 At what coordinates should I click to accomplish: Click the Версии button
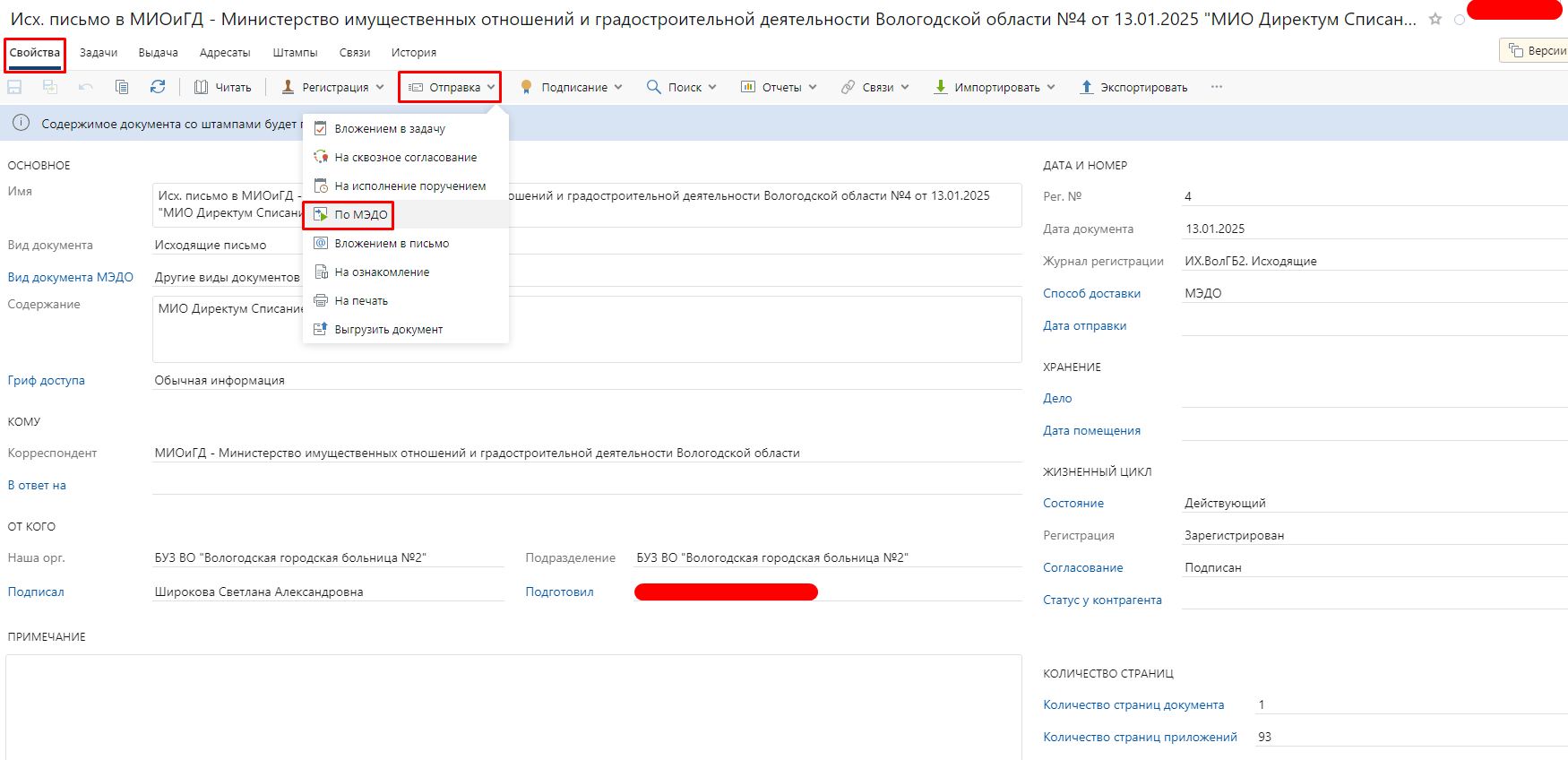pos(1537,51)
